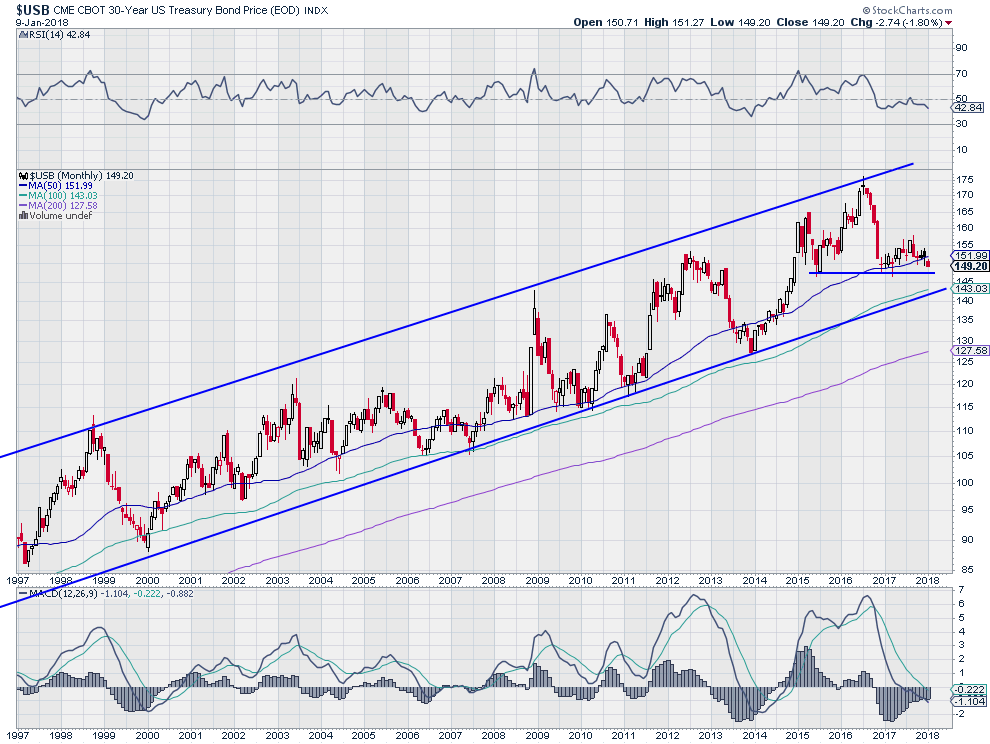Click the date '9-Jan-2018'

42,22
